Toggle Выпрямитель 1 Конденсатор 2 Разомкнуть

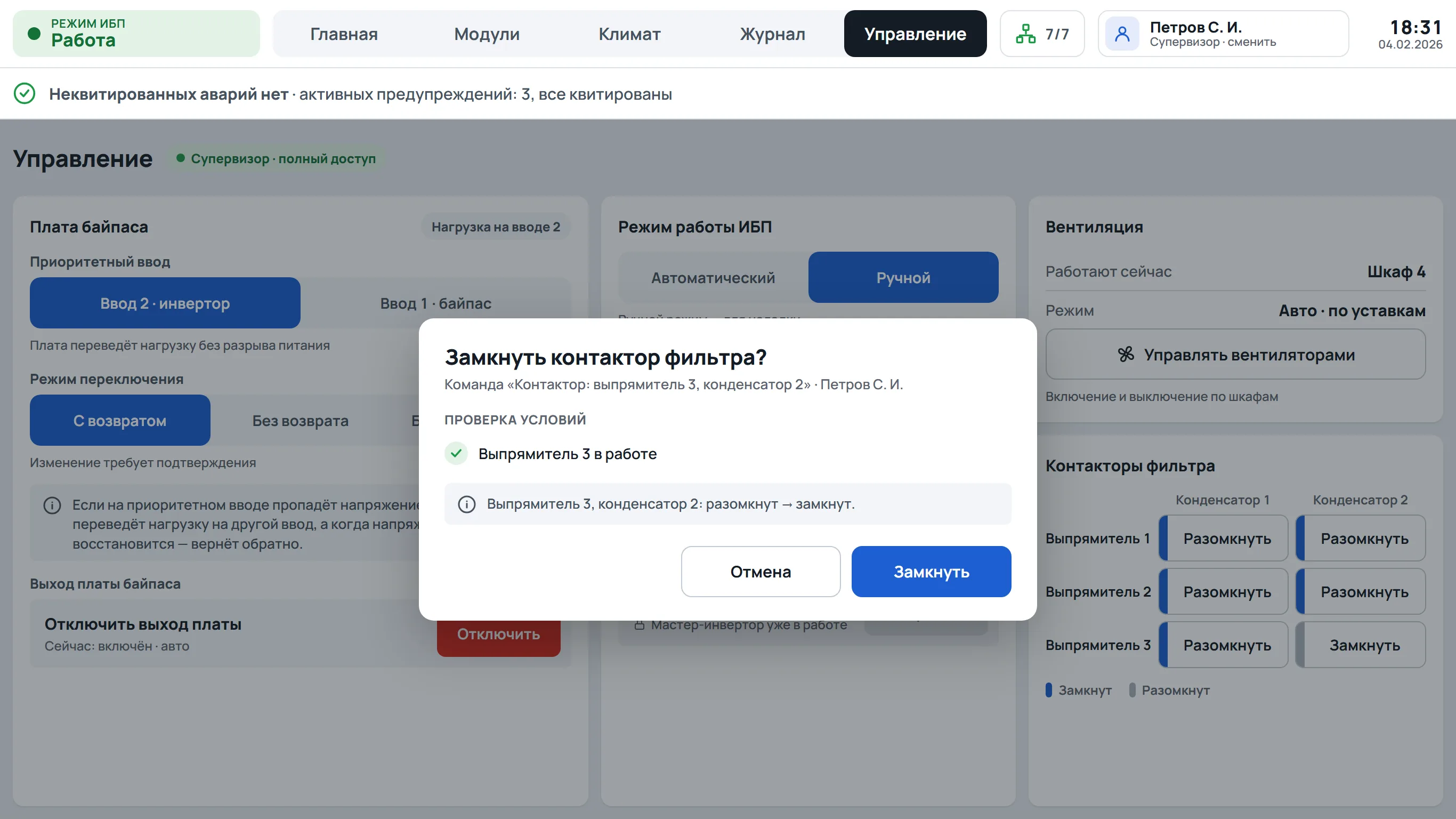pyautogui.click(x=1361, y=539)
